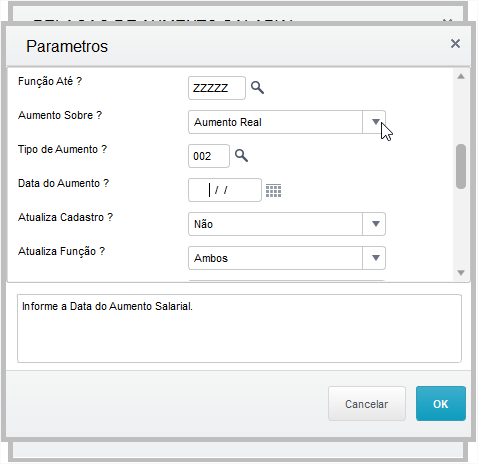Click the scrollbar down arrow

pyautogui.click(x=461, y=273)
